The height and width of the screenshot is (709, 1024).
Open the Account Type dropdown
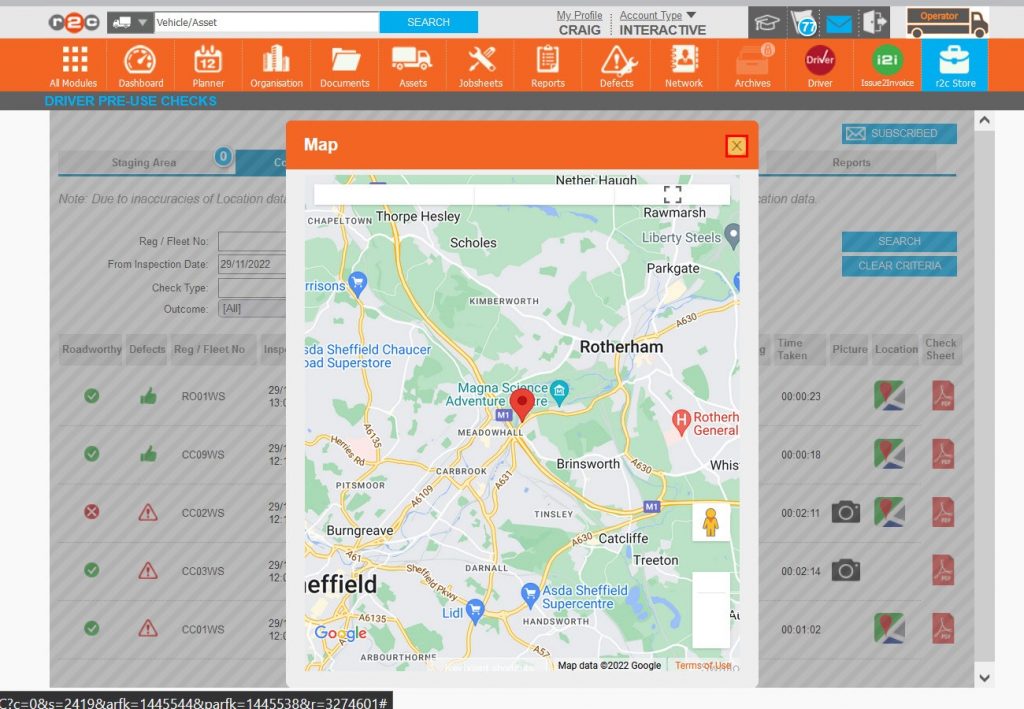(654, 15)
